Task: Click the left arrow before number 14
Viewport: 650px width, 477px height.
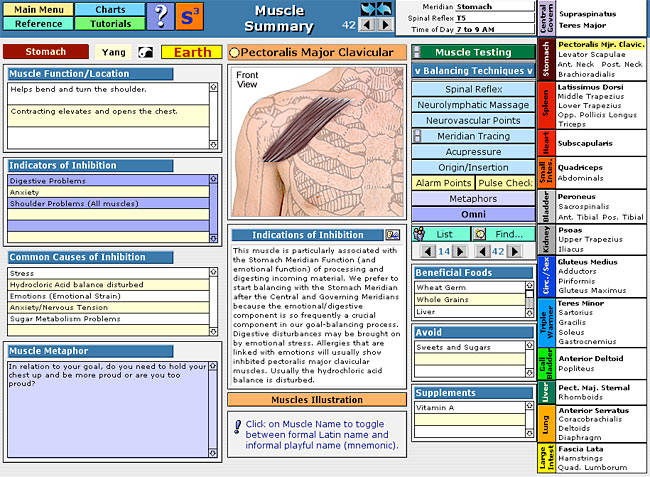Action: click(x=428, y=251)
